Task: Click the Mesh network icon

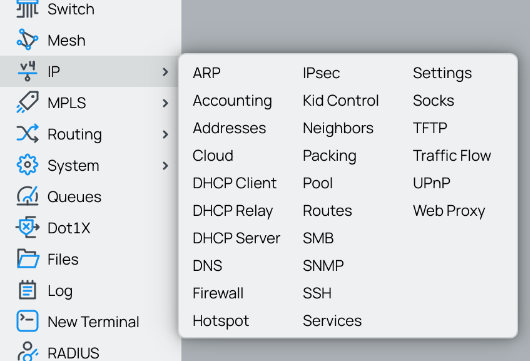Action: pos(27,40)
